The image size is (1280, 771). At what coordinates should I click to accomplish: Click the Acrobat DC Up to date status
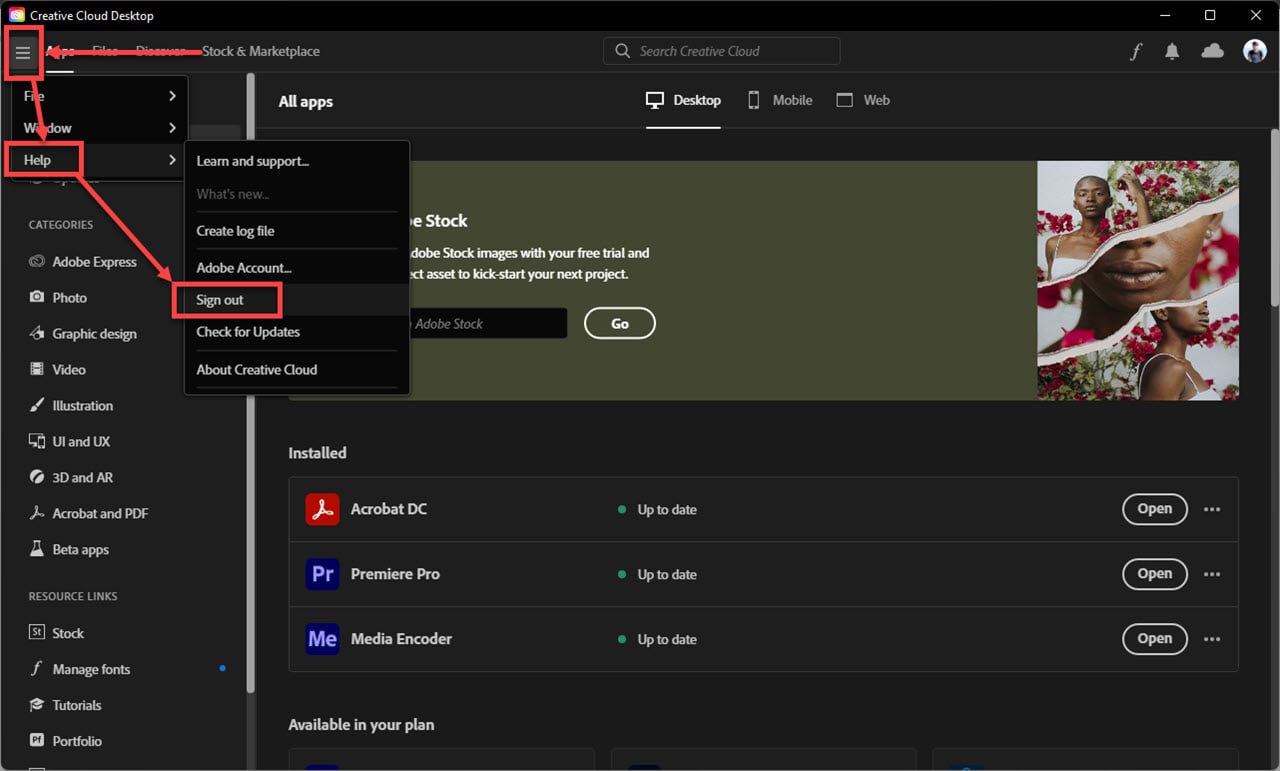[x=658, y=510]
